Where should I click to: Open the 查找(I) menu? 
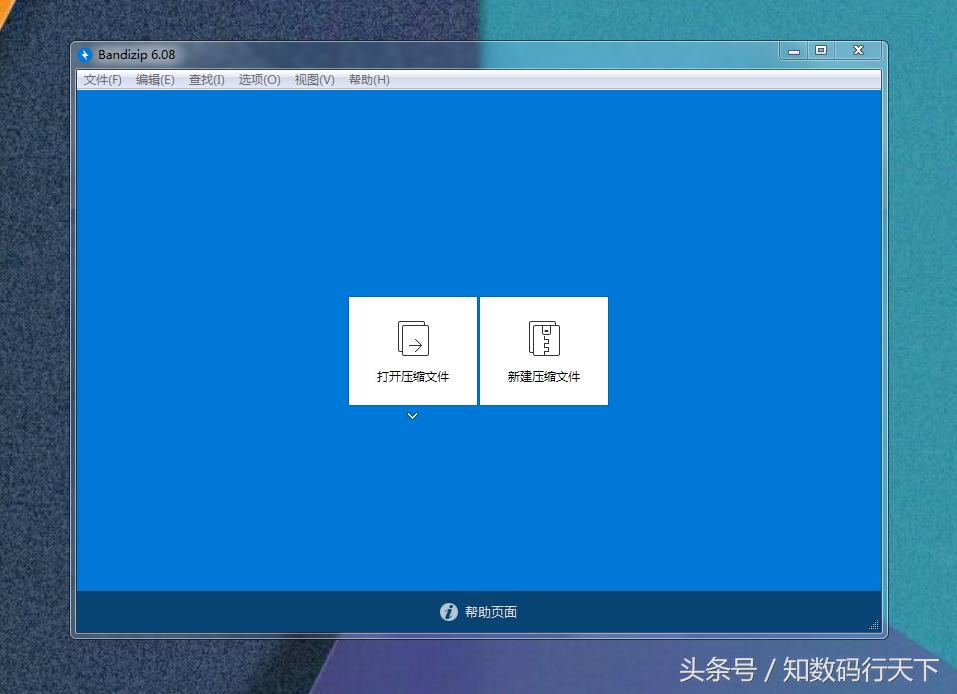click(x=205, y=79)
